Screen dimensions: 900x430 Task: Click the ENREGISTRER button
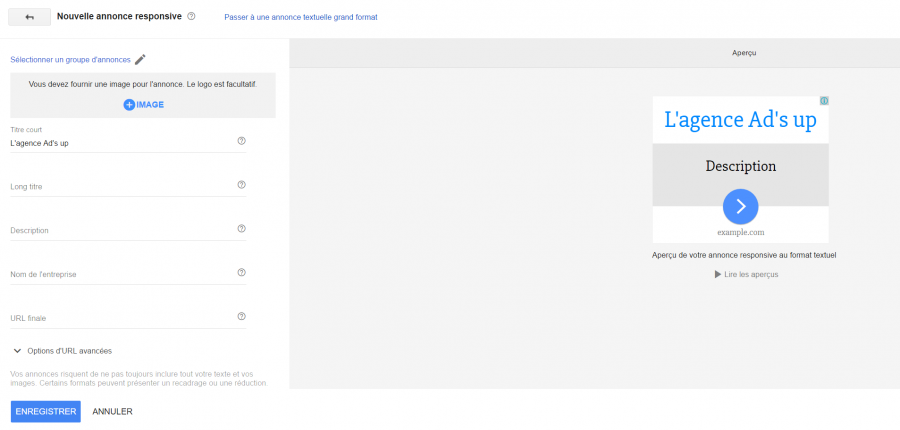pyautogui.click(x=46, y=412)
